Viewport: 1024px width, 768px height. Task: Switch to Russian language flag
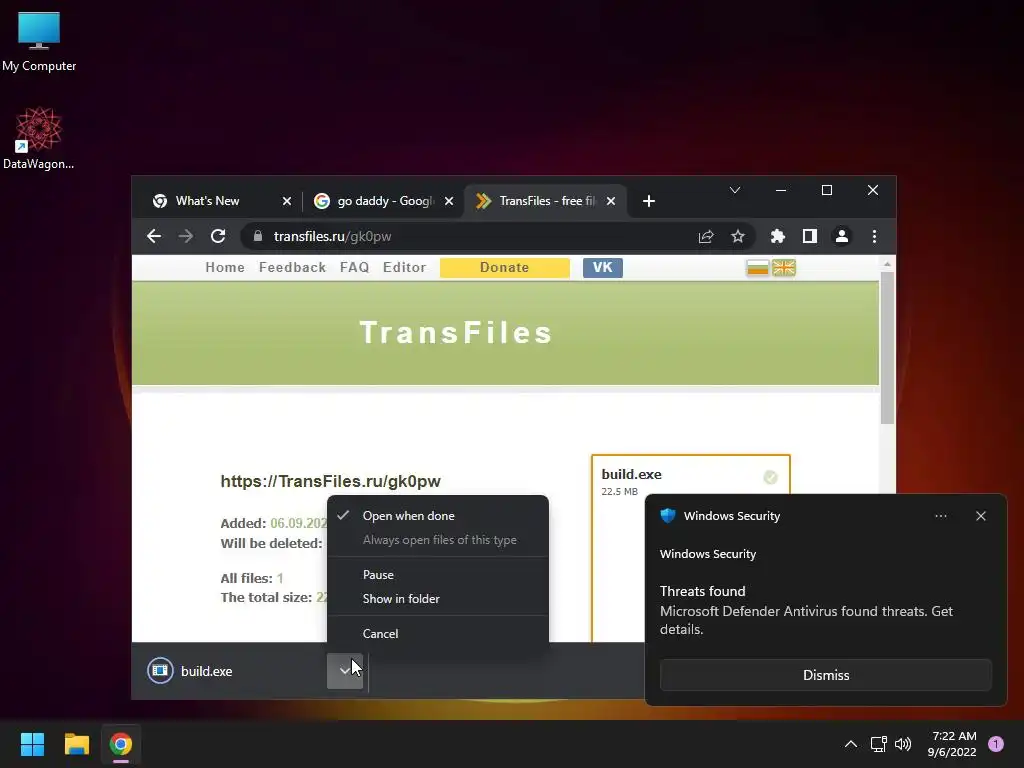tap(758, 268)
